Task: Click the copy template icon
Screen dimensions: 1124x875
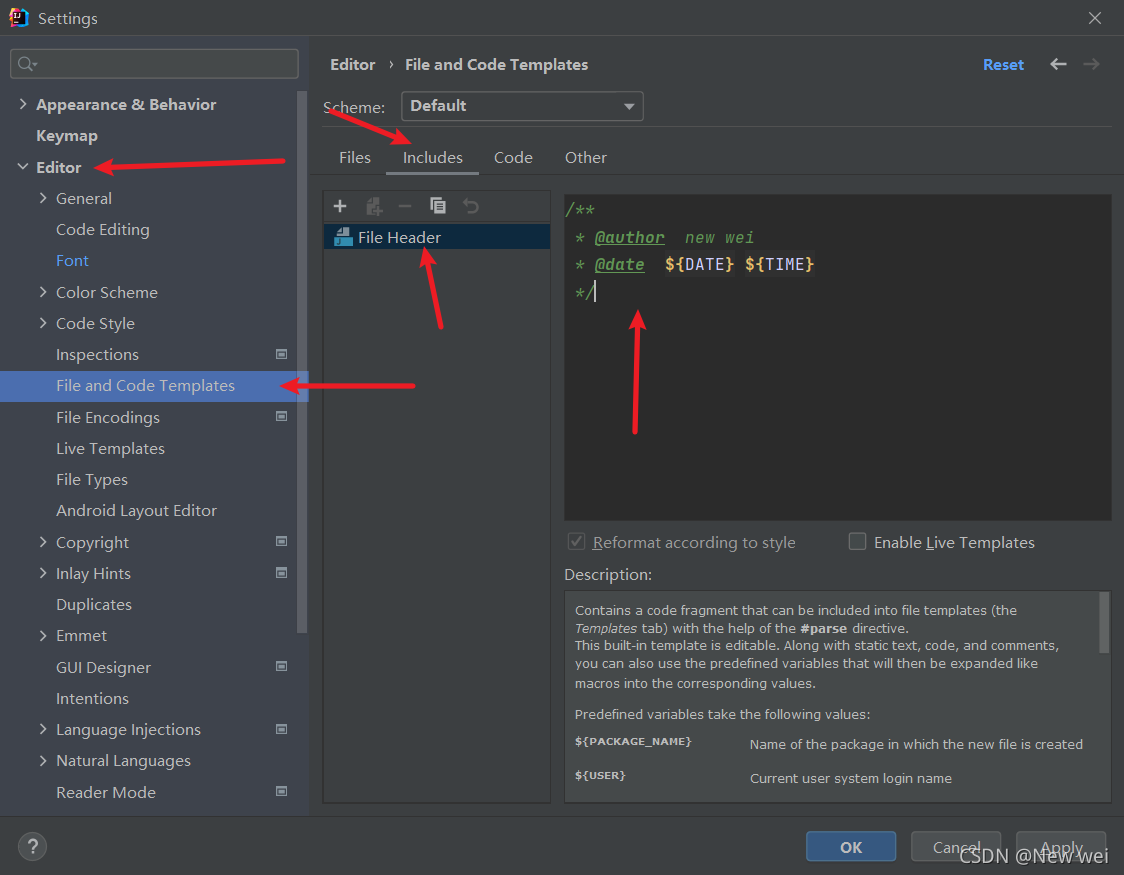Action: 438,206
